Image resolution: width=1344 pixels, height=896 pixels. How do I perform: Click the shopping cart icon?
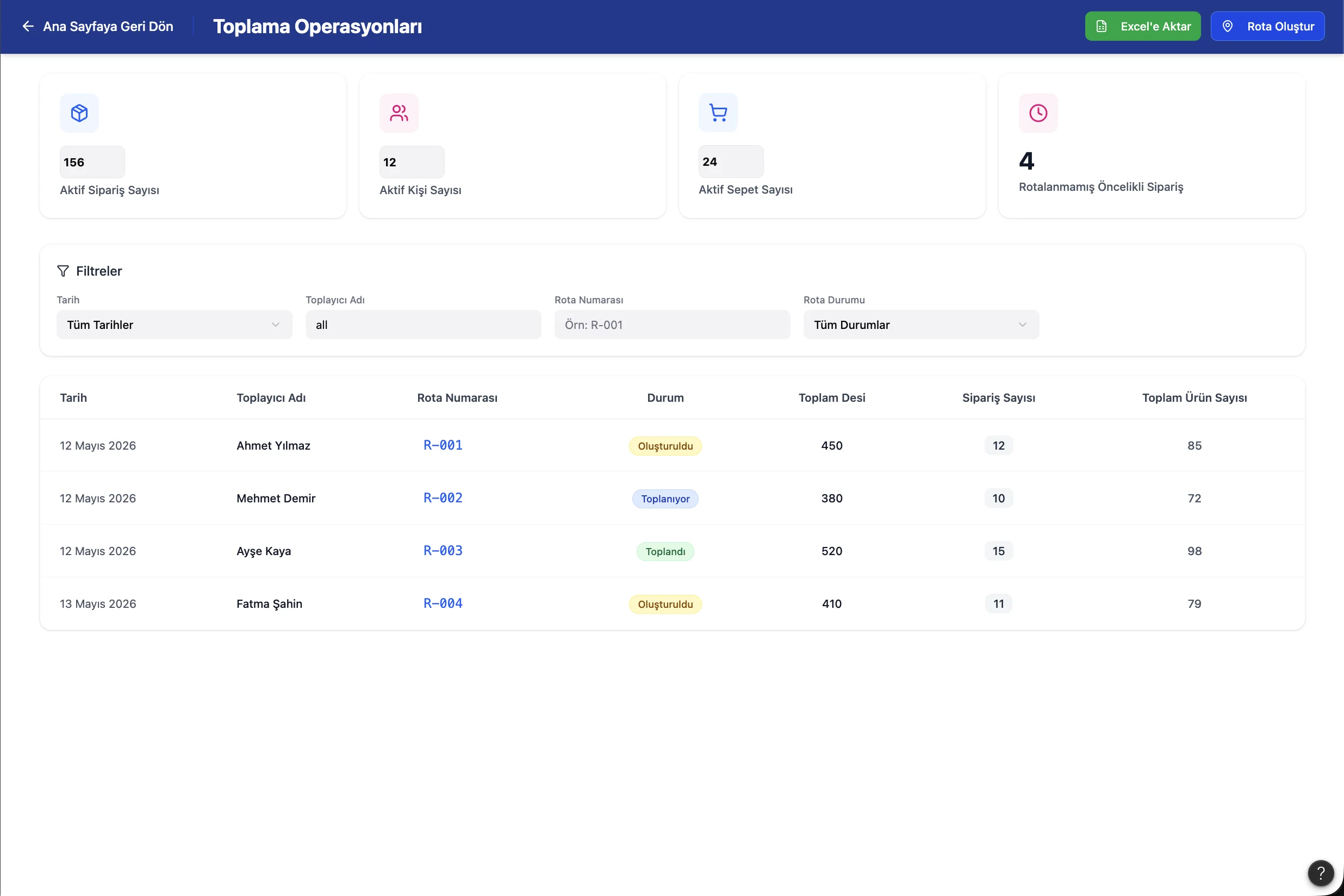click(718, 113)
